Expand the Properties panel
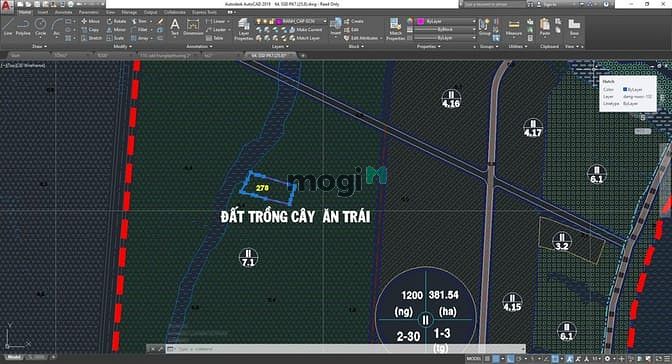This screenshot has height=364, width=672. [x=428, y=46]
